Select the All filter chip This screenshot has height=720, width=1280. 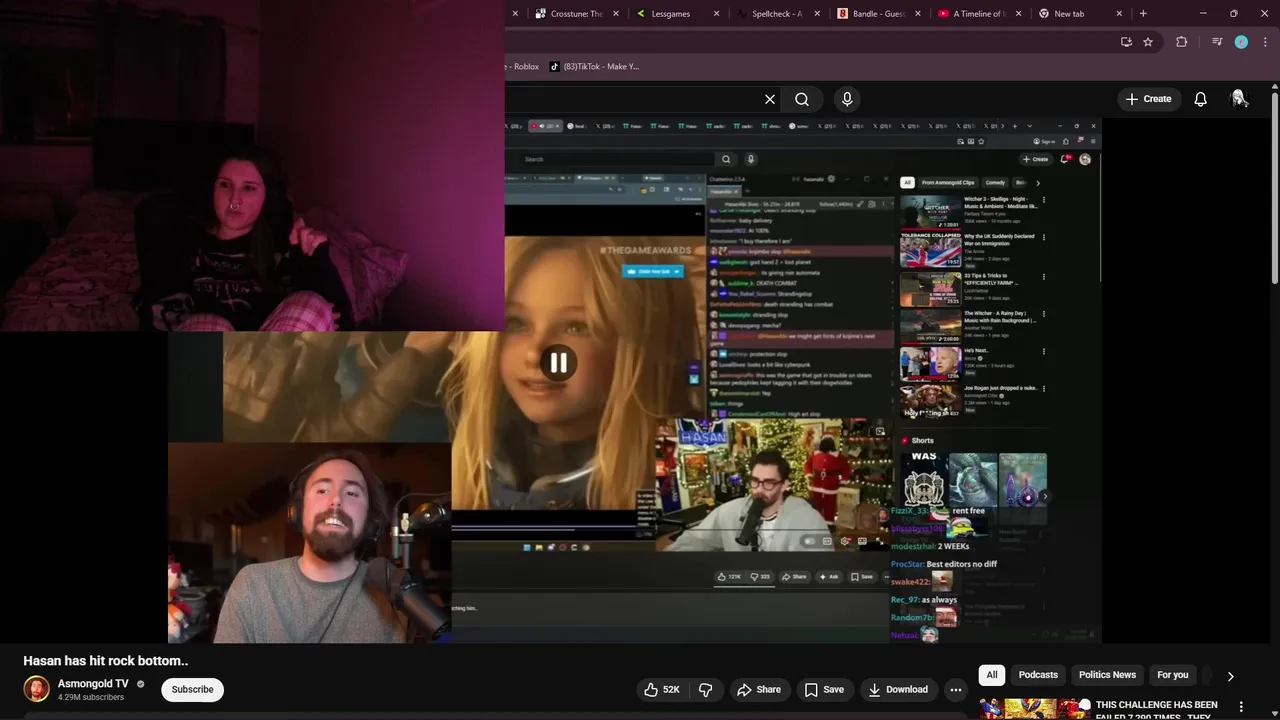[x=992, y=675]
